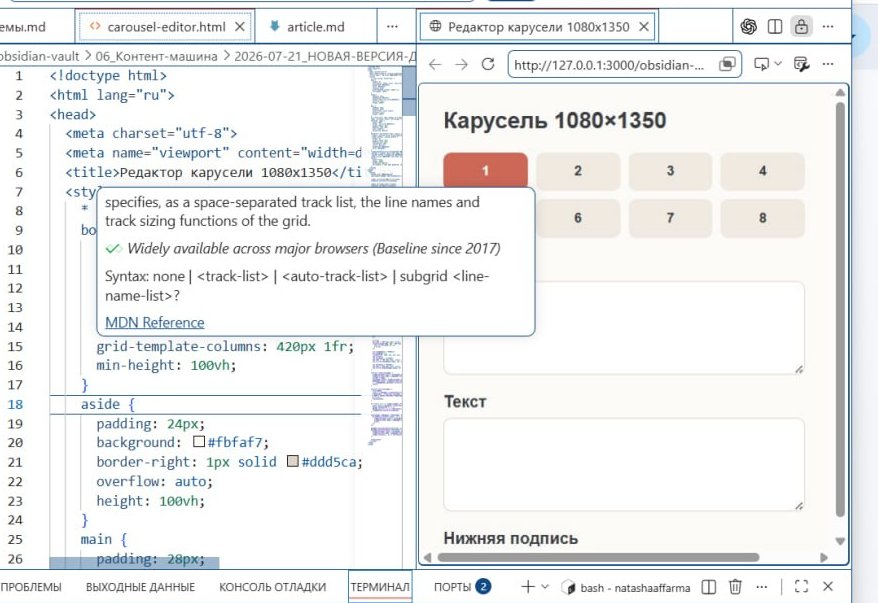The width and height of the screenshot is (878, 603).
Task: Click the scroll-right arrow of preview horizontal scrollbar
Action: coord(824,558)
